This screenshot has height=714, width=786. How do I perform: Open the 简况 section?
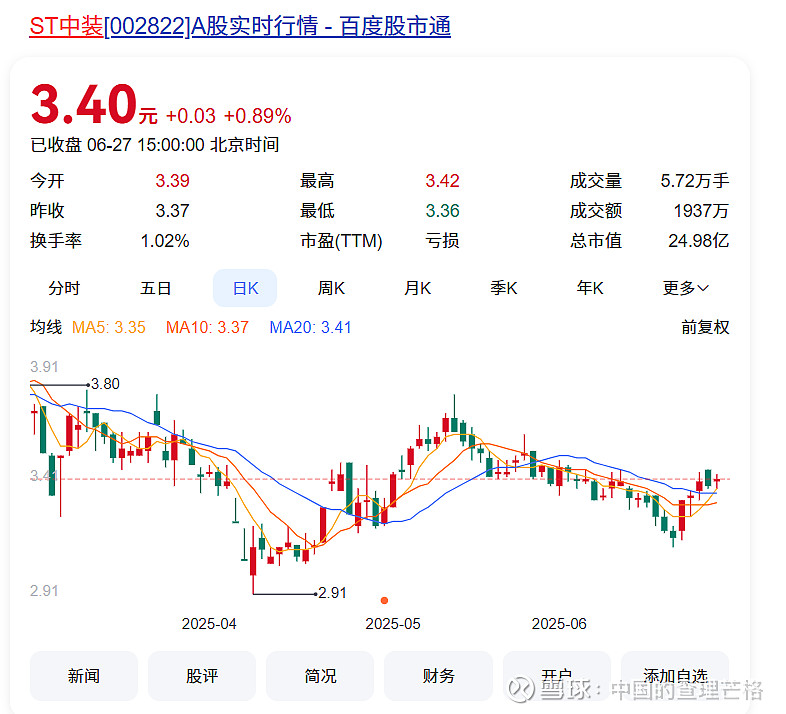click(x=320, y=676)
